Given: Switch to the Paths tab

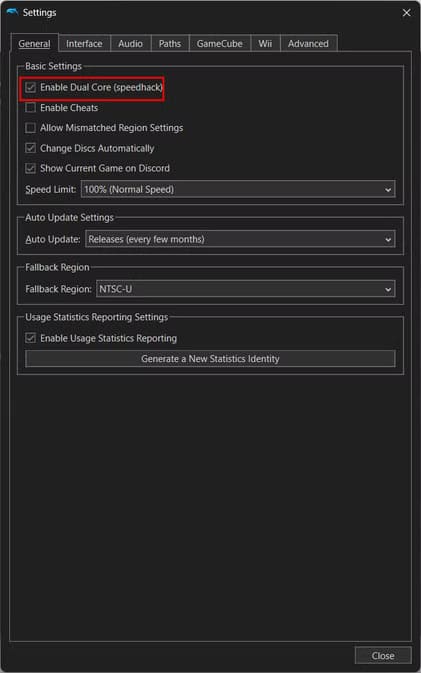Looking at the screenshot, I should tap(170, 43).
